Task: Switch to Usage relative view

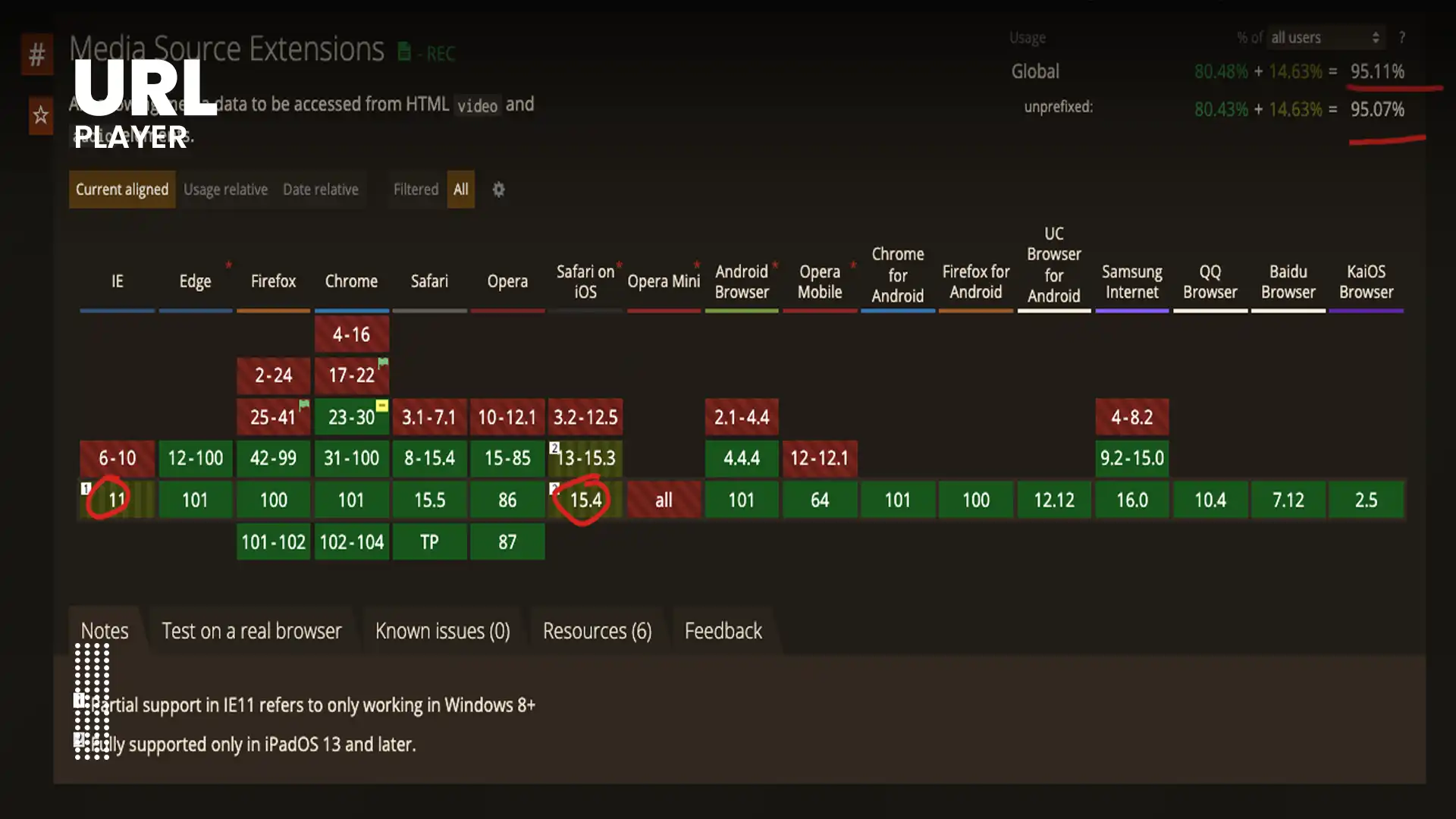Action: click(225, 190)
